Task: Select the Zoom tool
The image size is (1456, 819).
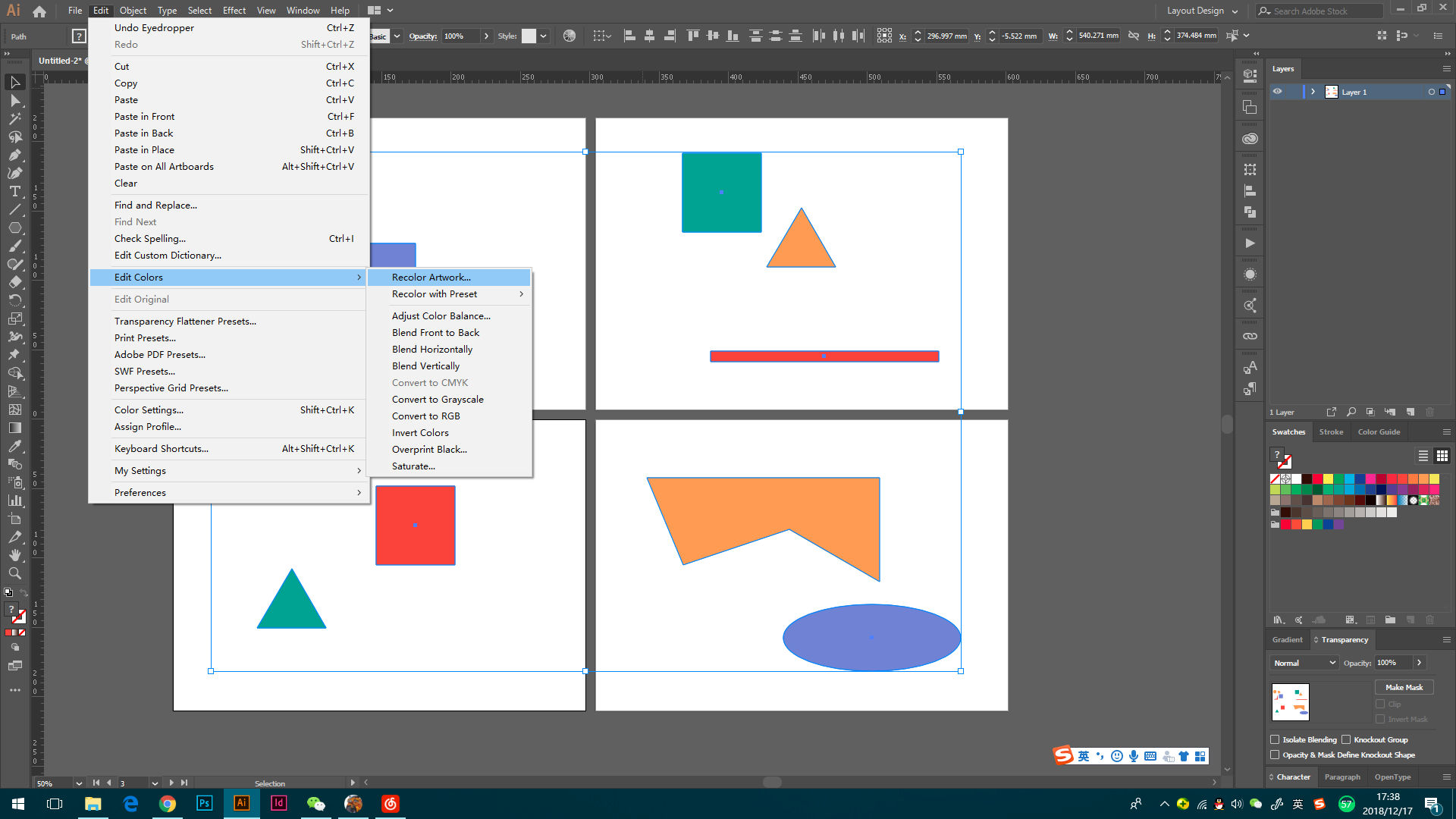Action: (14, 573)
